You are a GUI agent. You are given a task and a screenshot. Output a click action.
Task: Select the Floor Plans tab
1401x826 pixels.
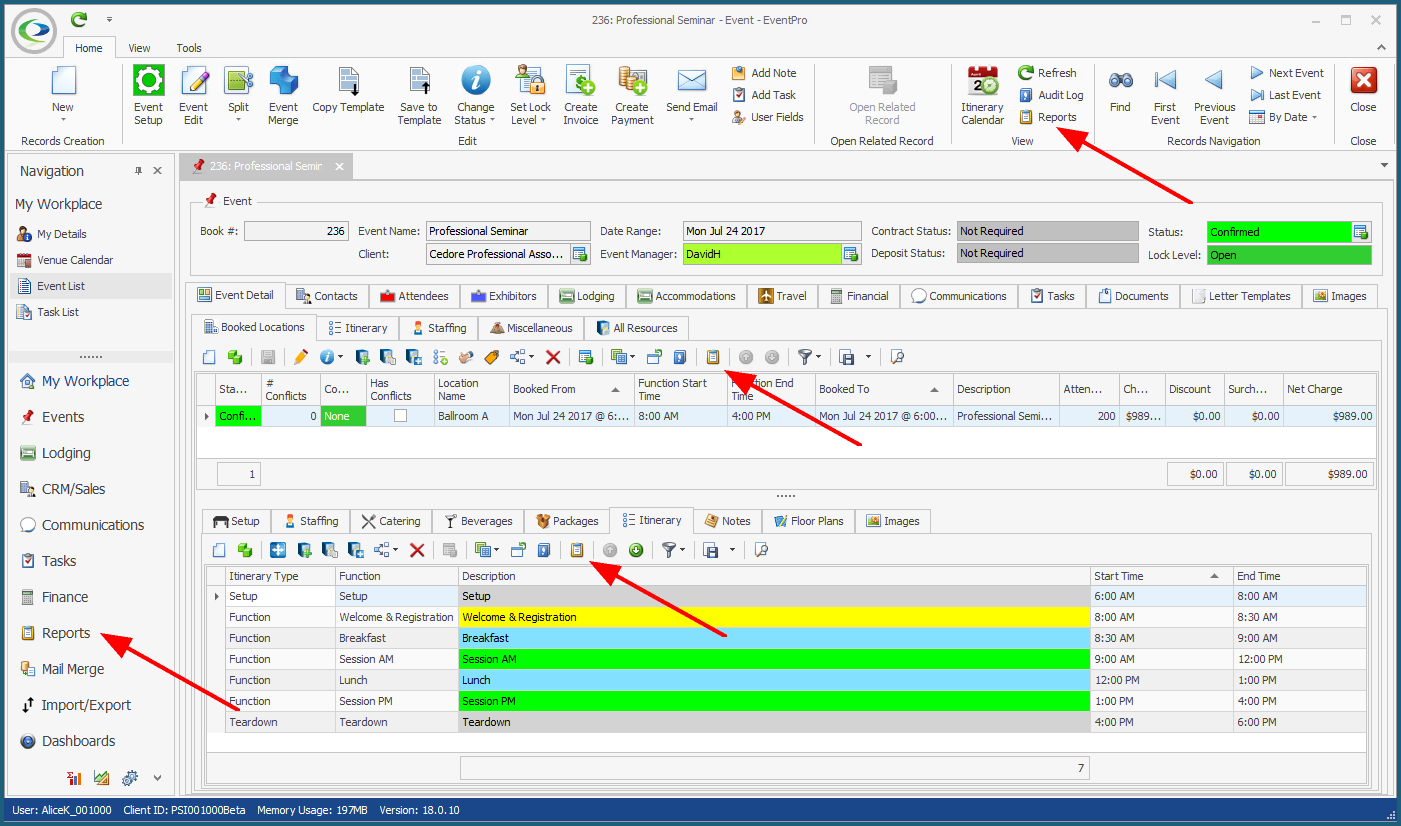coord(807,521)
